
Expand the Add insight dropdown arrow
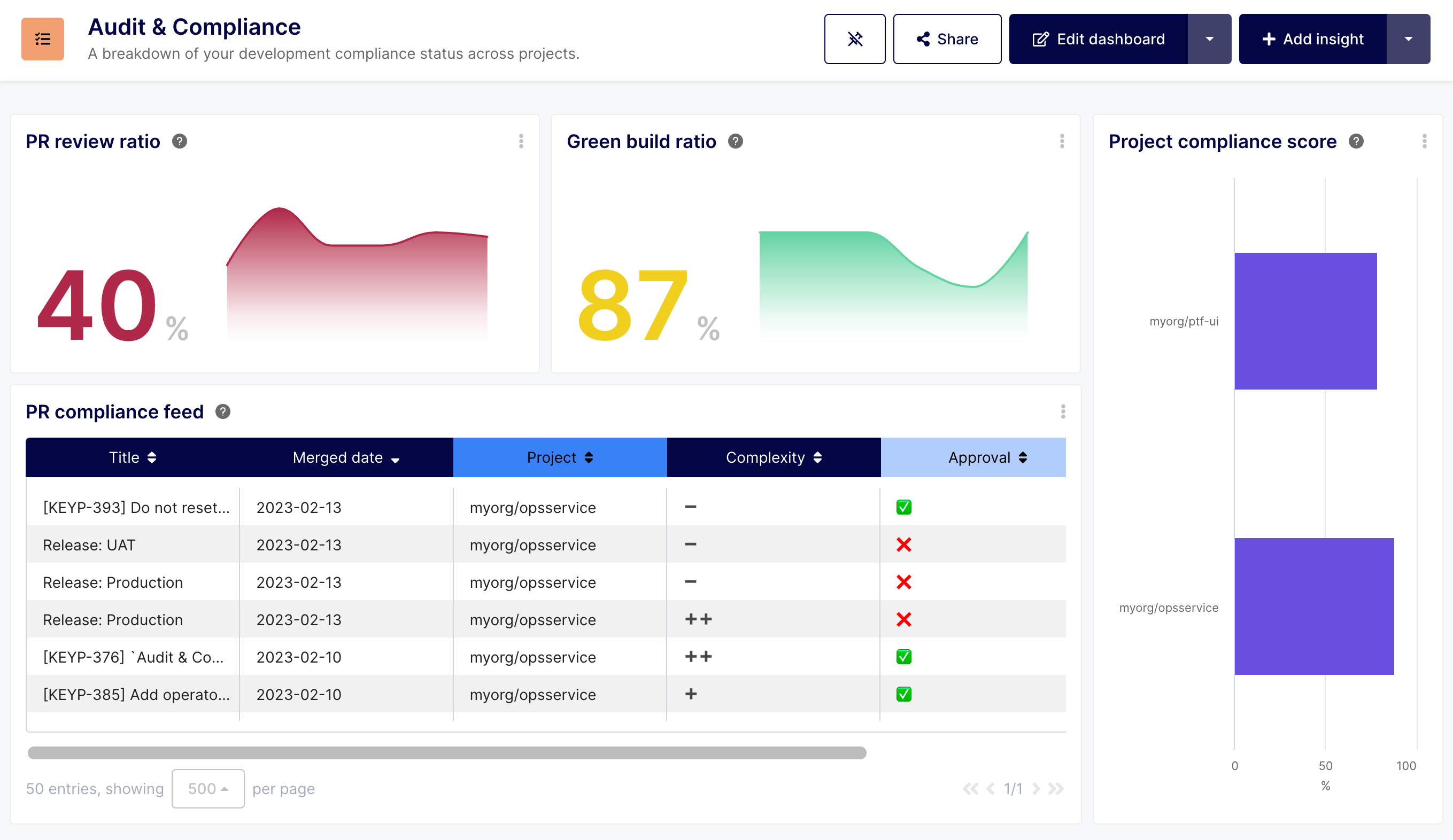(x=1408, y=39)
